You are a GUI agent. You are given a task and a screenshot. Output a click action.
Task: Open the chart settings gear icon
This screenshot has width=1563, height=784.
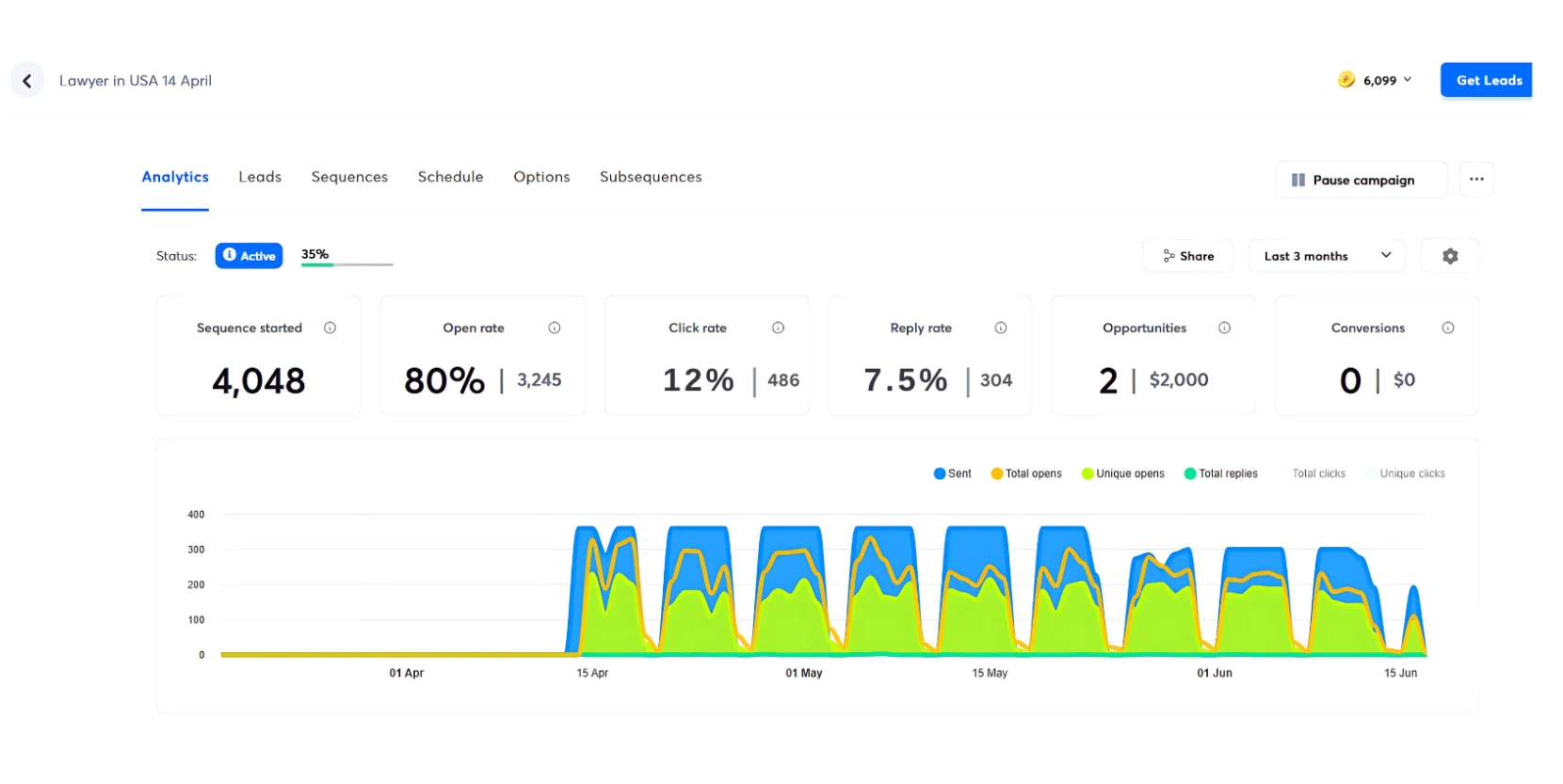pyautogui.click(x=1449, y=256)
